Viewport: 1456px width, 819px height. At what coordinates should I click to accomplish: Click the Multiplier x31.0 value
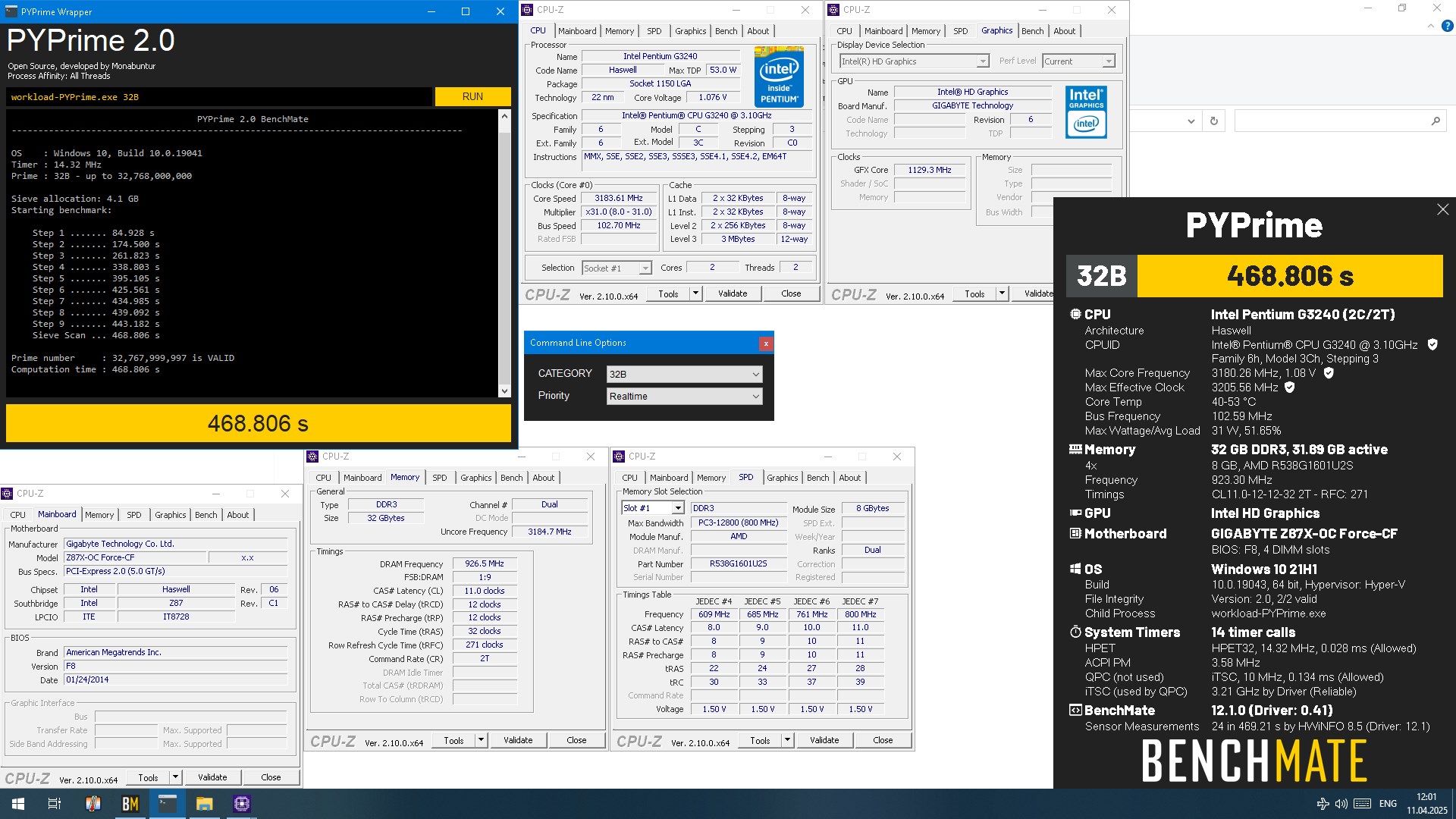point(619,212)
